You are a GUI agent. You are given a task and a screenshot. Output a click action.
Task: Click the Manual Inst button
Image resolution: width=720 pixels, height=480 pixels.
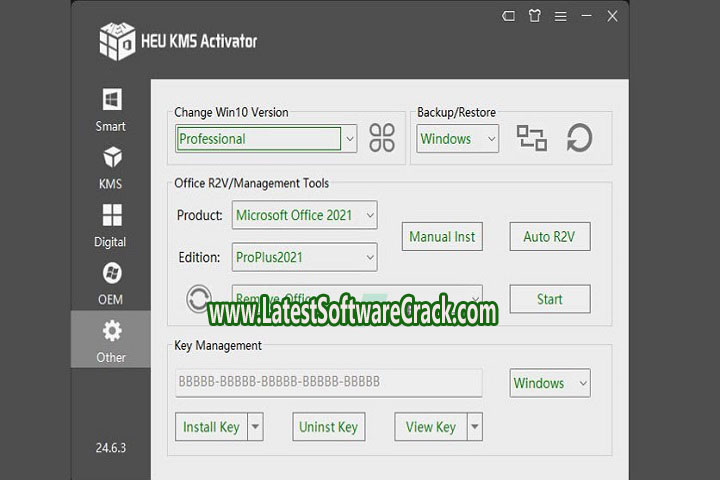[443, 237]
